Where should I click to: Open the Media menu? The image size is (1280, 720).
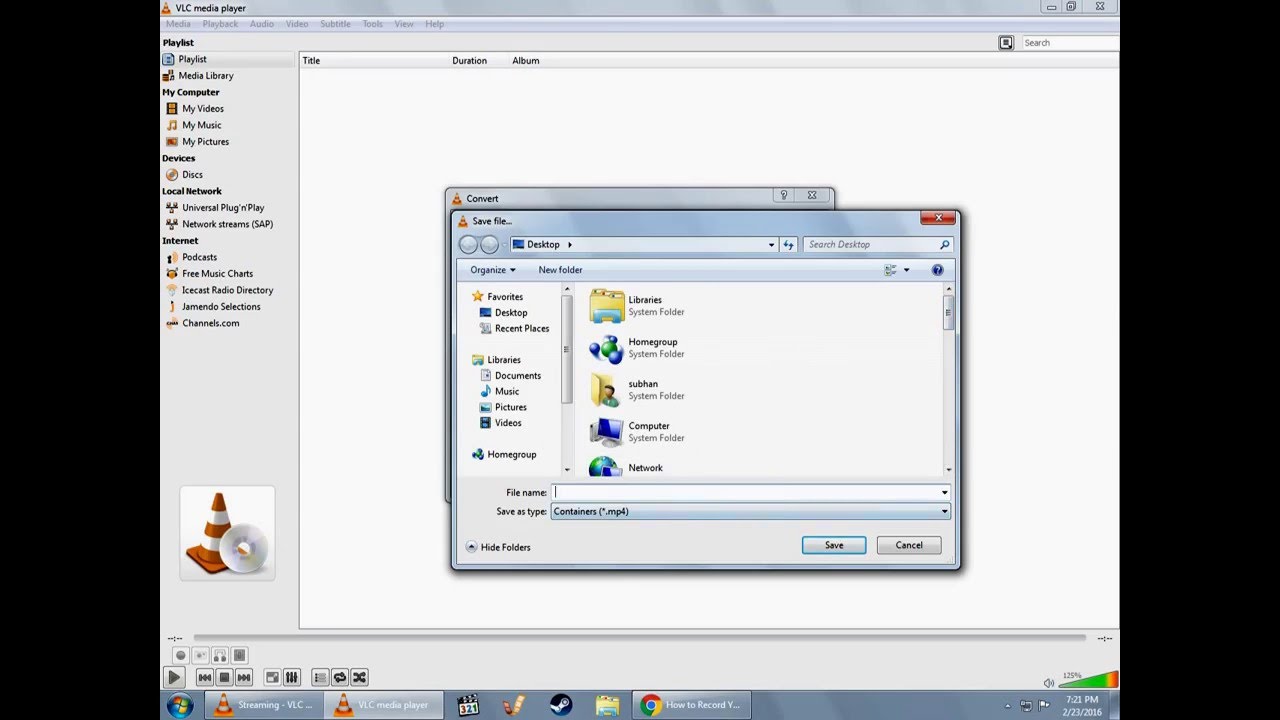pos(178,24)
